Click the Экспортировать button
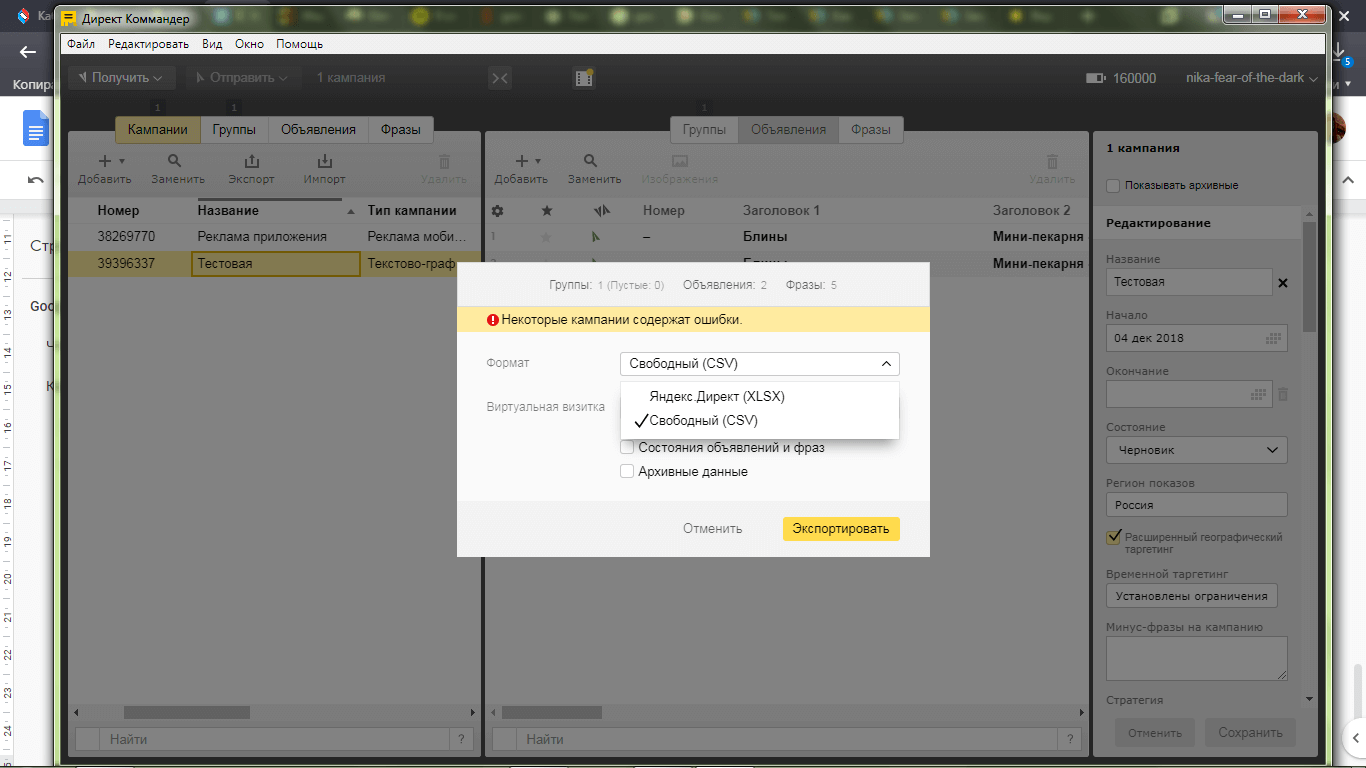 841,528
